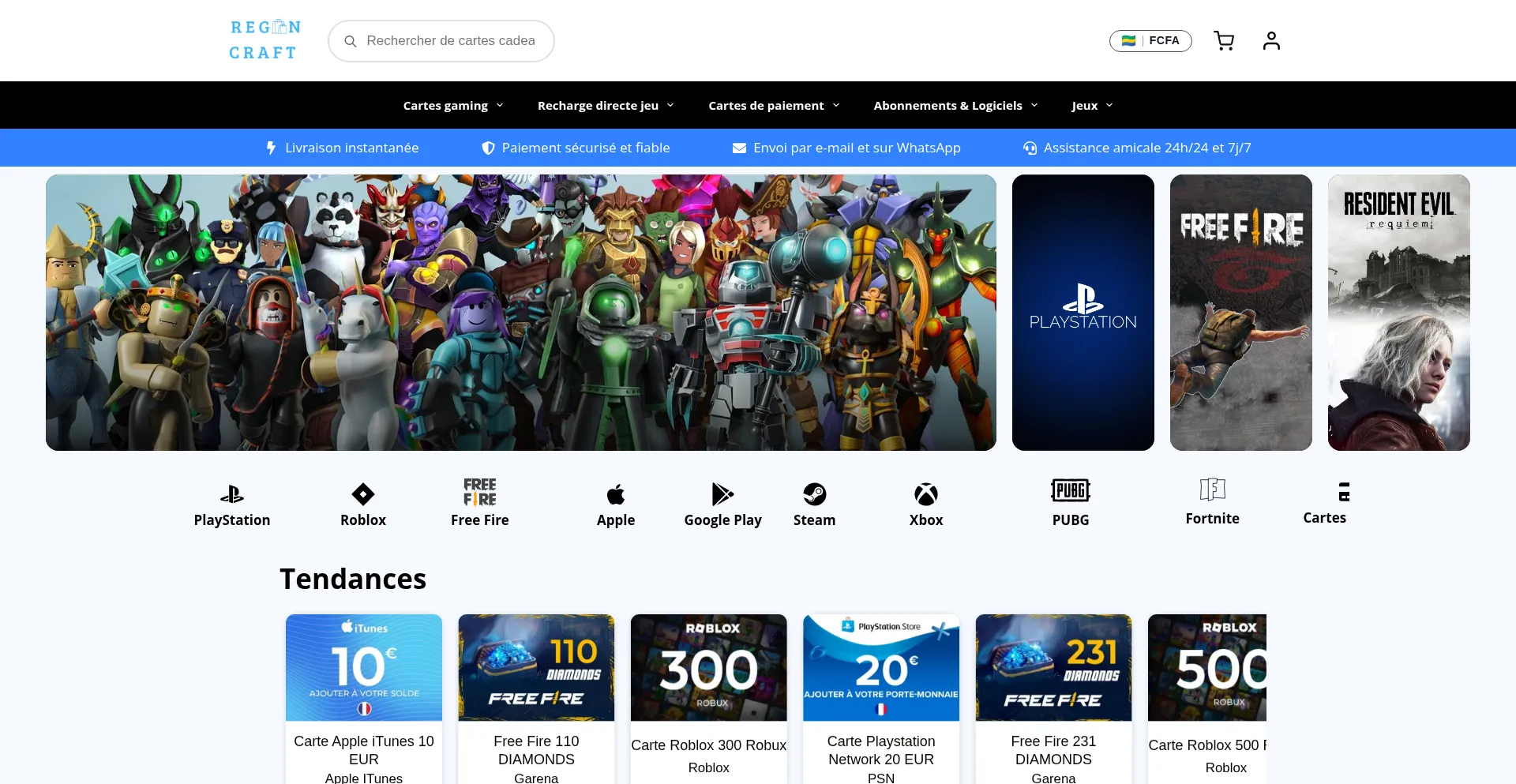Click the lightning bolt delivery icon

point(271,148)
